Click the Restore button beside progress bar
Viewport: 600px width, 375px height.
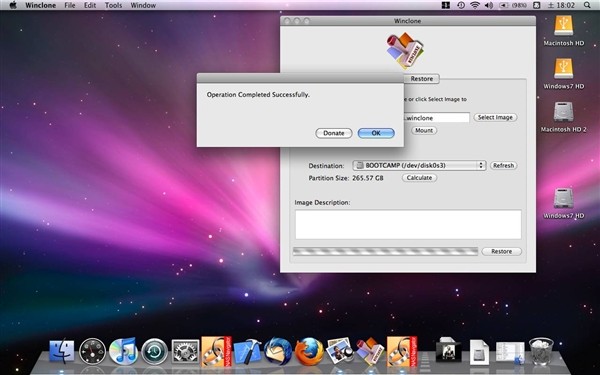coord(501,251)
